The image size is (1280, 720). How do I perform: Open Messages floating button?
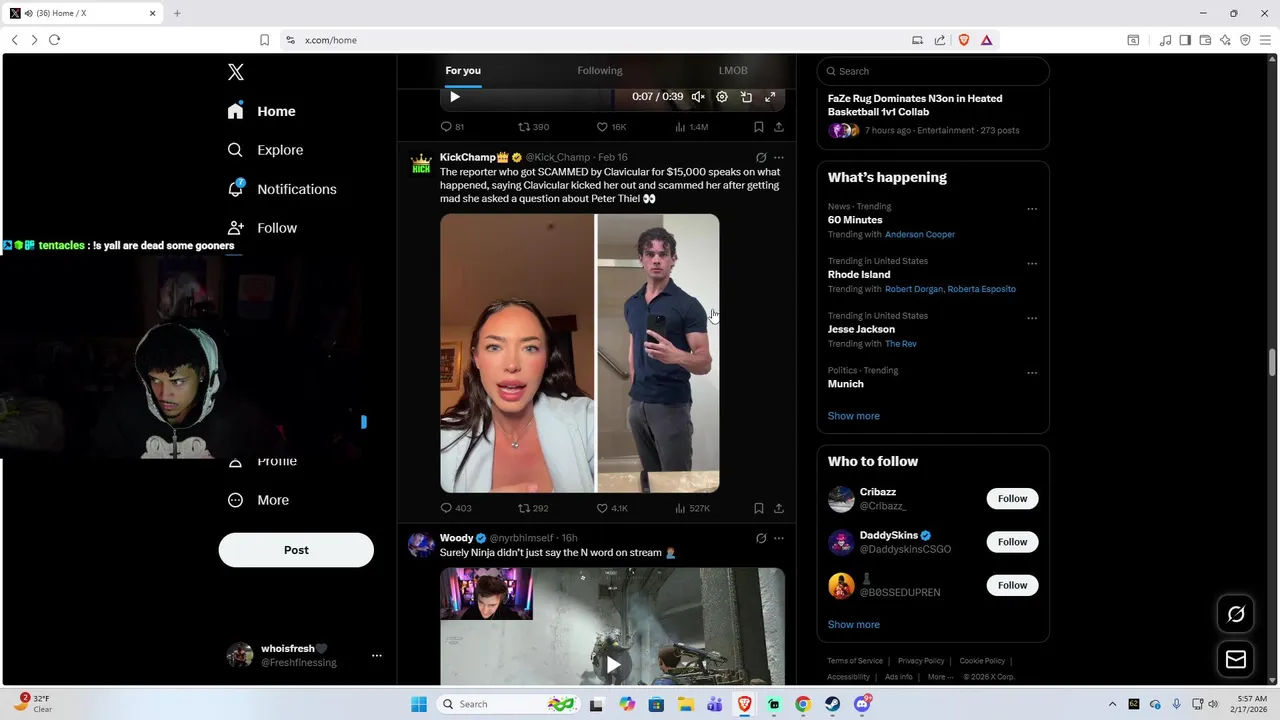point(1236,659)
